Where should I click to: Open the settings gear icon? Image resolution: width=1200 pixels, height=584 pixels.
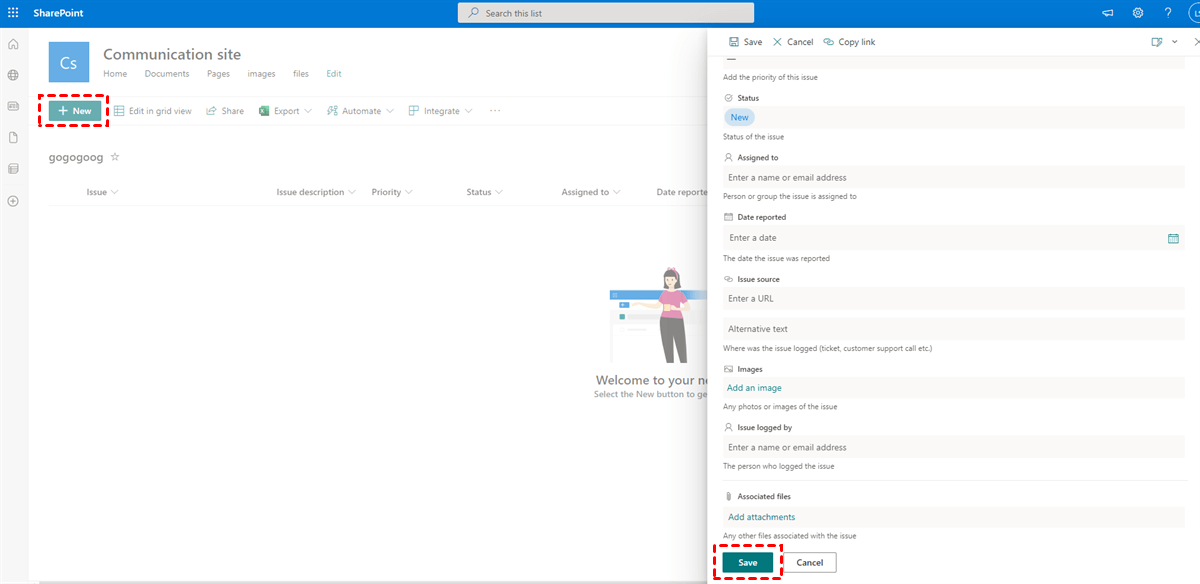pos(1138,13)
